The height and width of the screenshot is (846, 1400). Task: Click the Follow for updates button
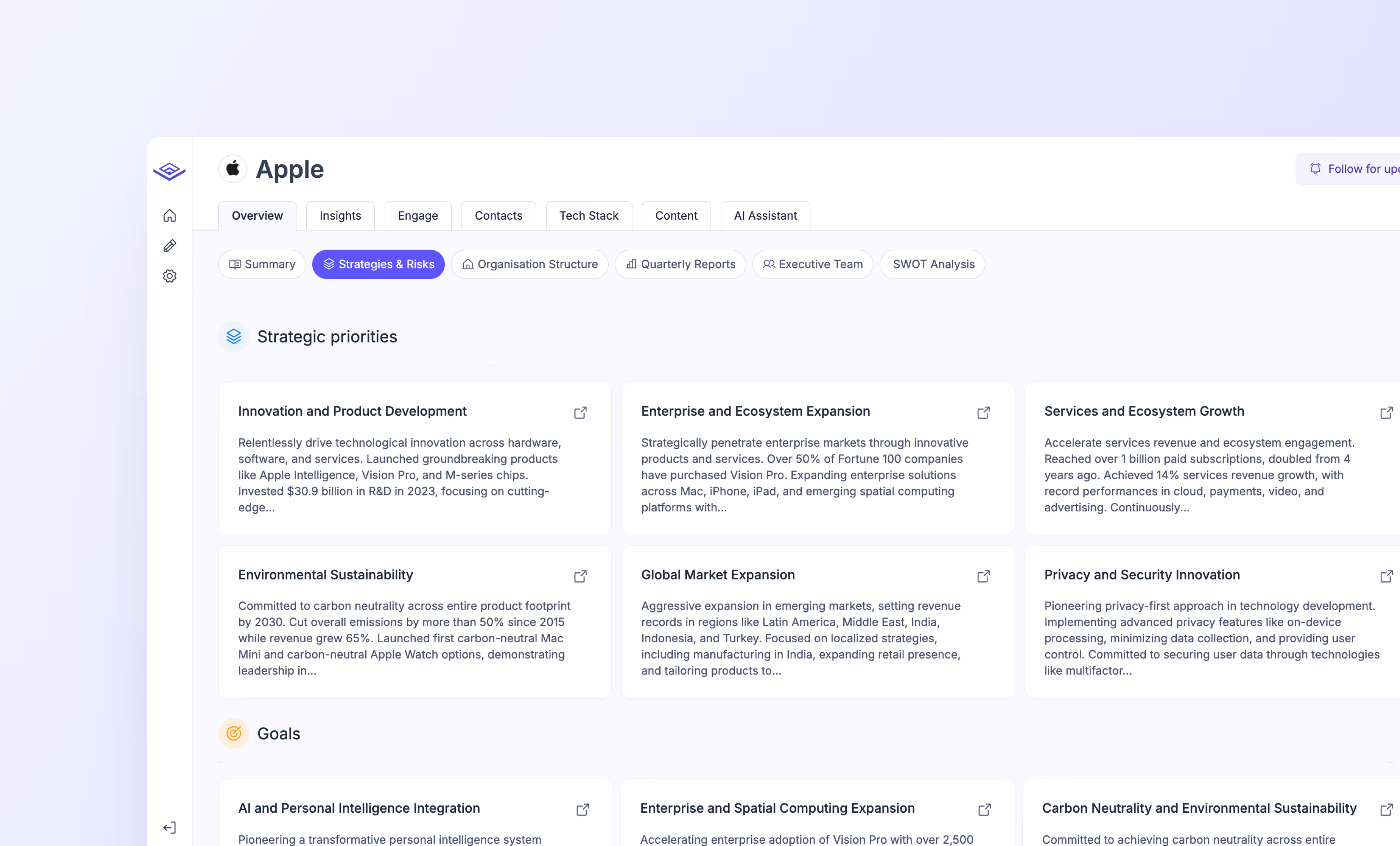point(1348,169)
